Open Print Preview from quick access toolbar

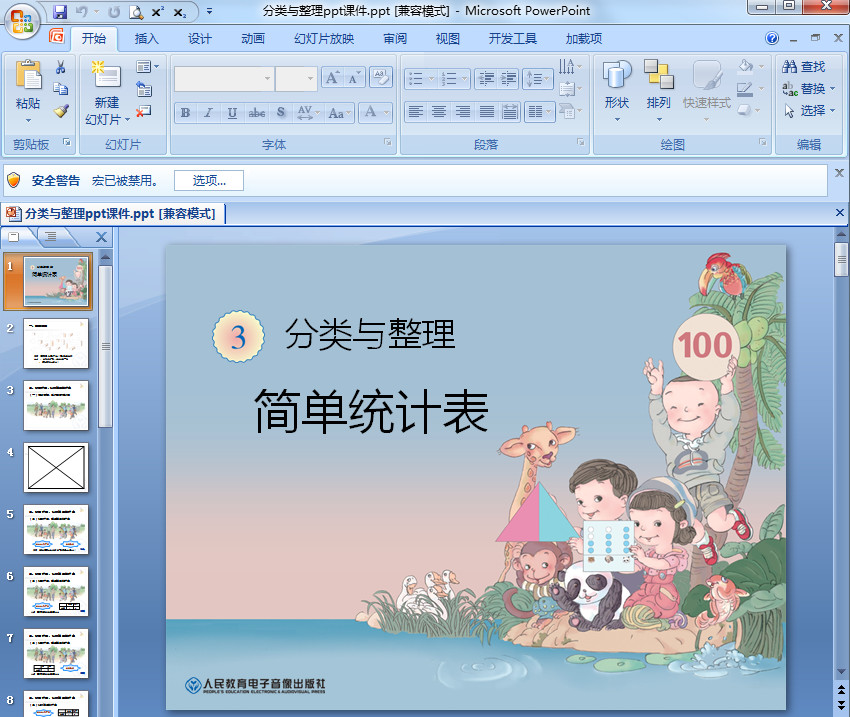tap(136, 11)
